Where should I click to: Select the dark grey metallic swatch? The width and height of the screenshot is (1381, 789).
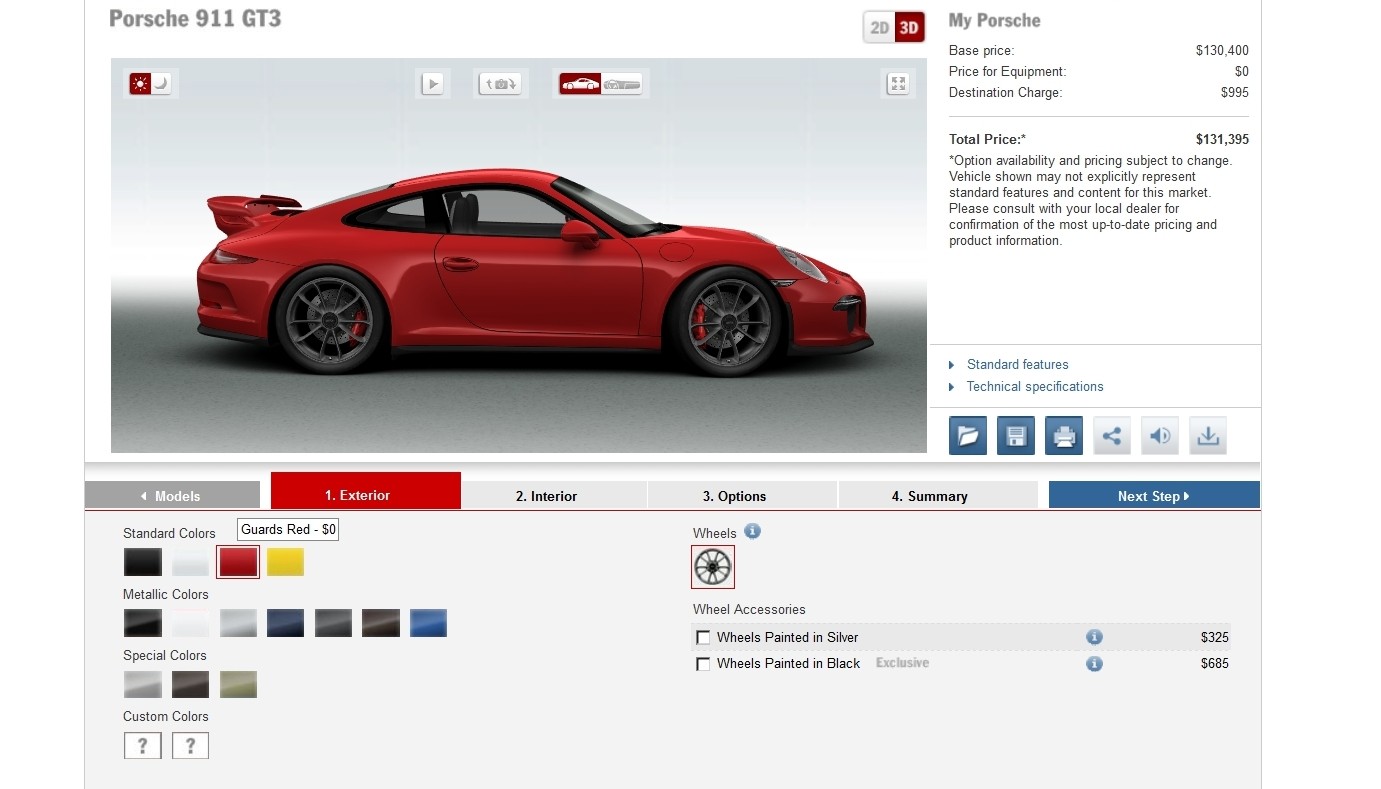pos(333,623)
